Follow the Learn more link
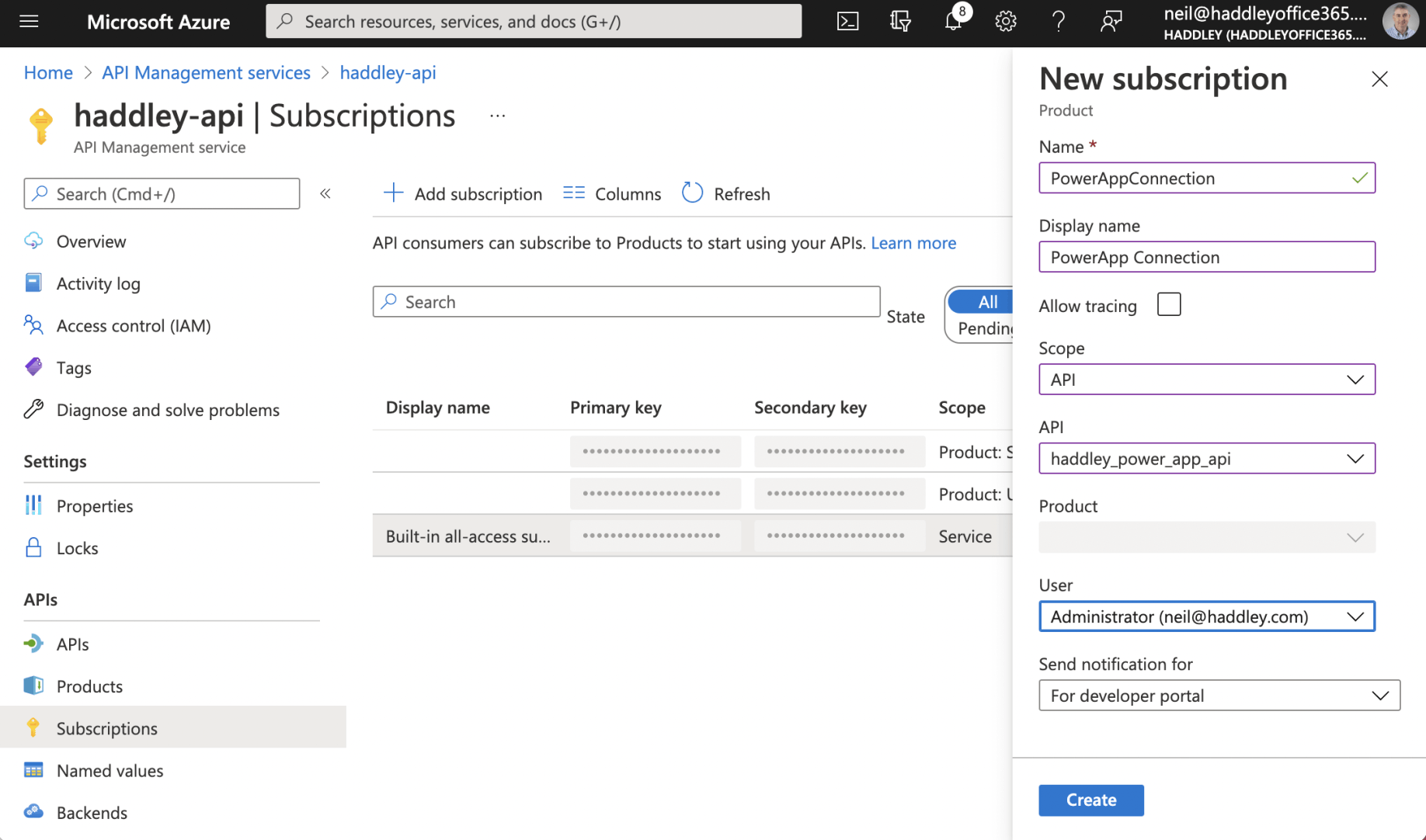 [x=913, y=243]
